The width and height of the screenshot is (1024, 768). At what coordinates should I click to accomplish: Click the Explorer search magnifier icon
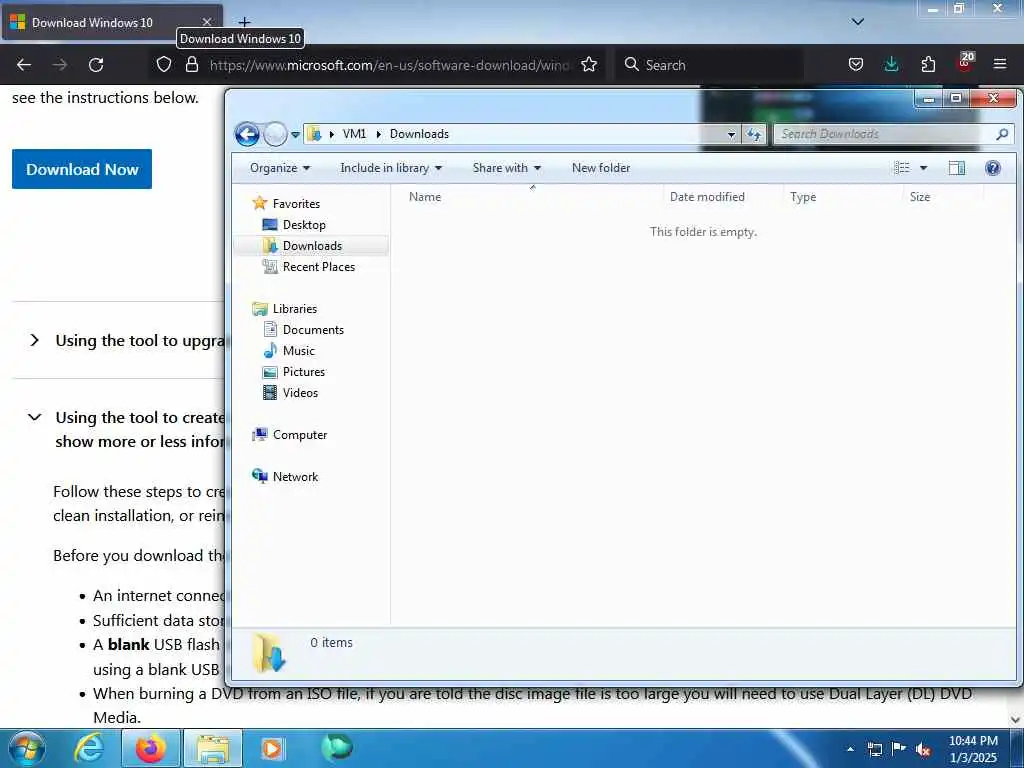coord(1002,134)
